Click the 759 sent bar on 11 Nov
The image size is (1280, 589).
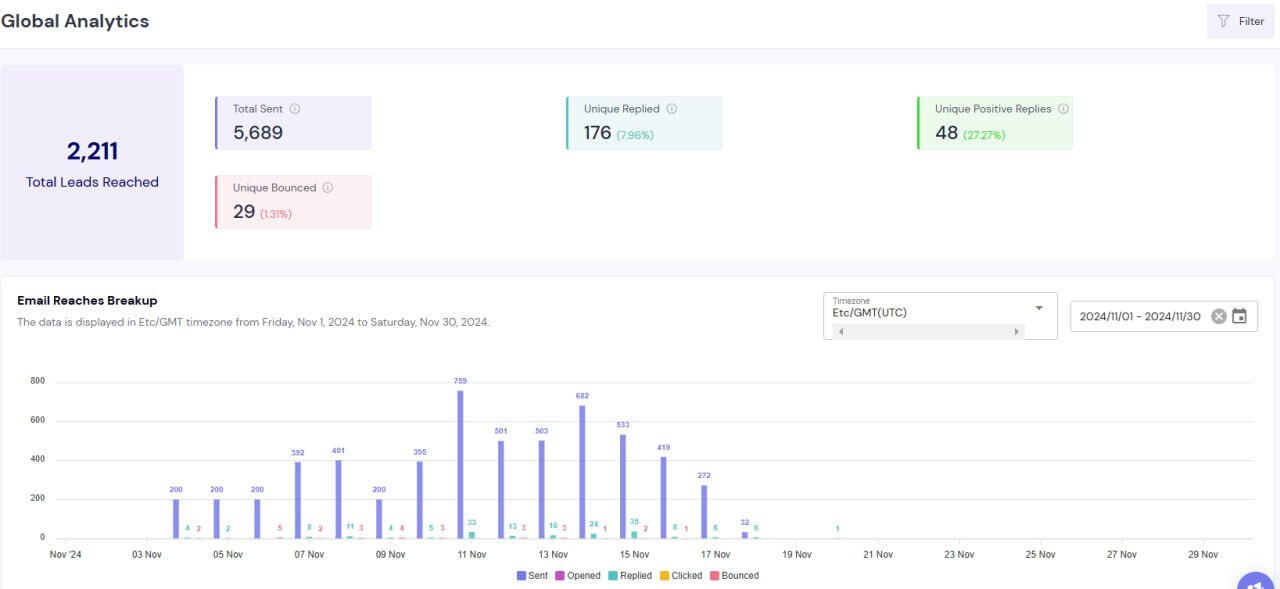point(460,465)
